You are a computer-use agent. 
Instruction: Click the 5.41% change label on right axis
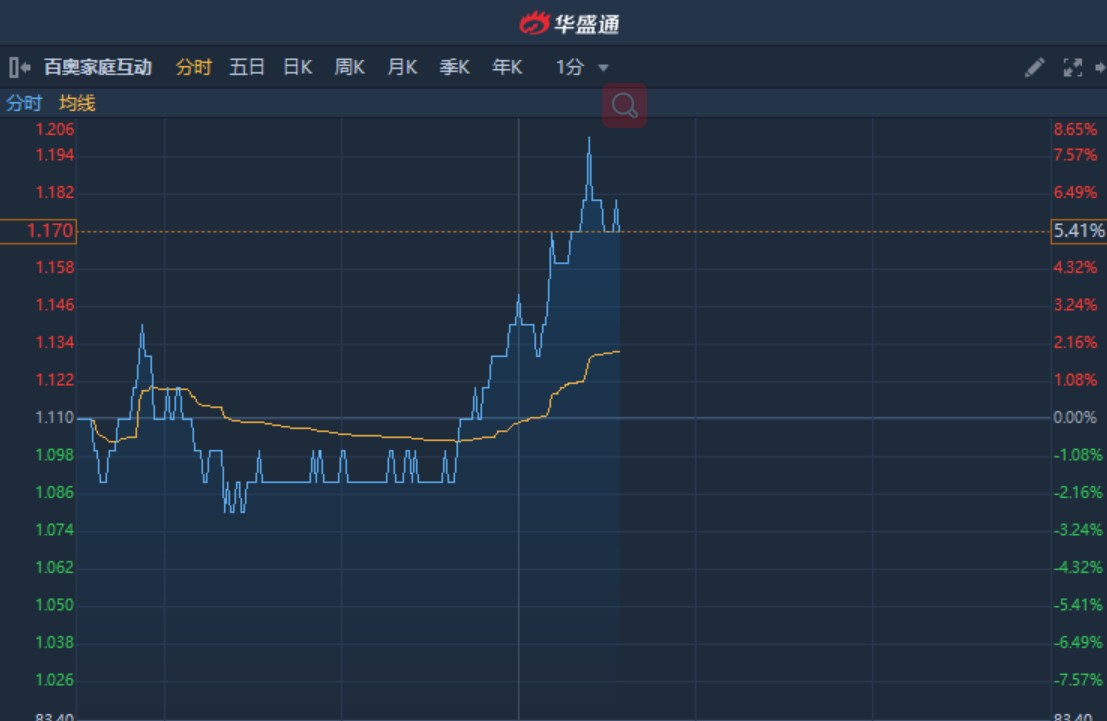1076,230
